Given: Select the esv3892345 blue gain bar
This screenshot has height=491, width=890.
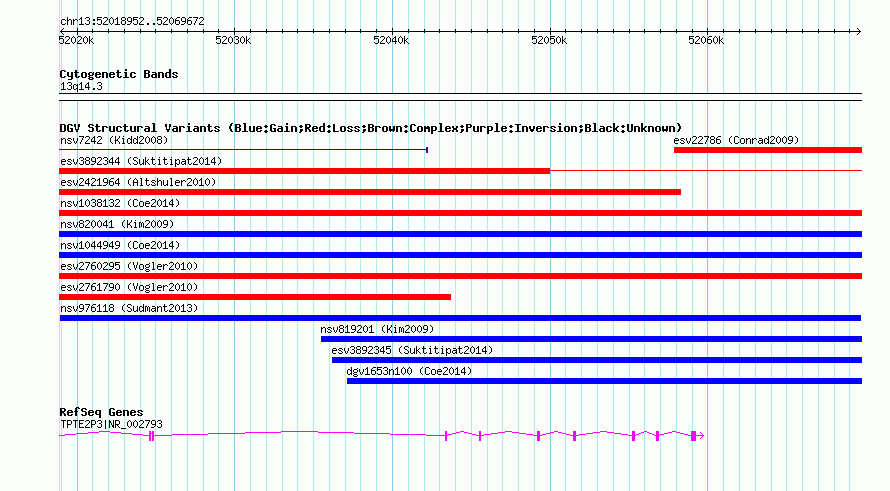Looking at the screenshot, I should [597, 360].
